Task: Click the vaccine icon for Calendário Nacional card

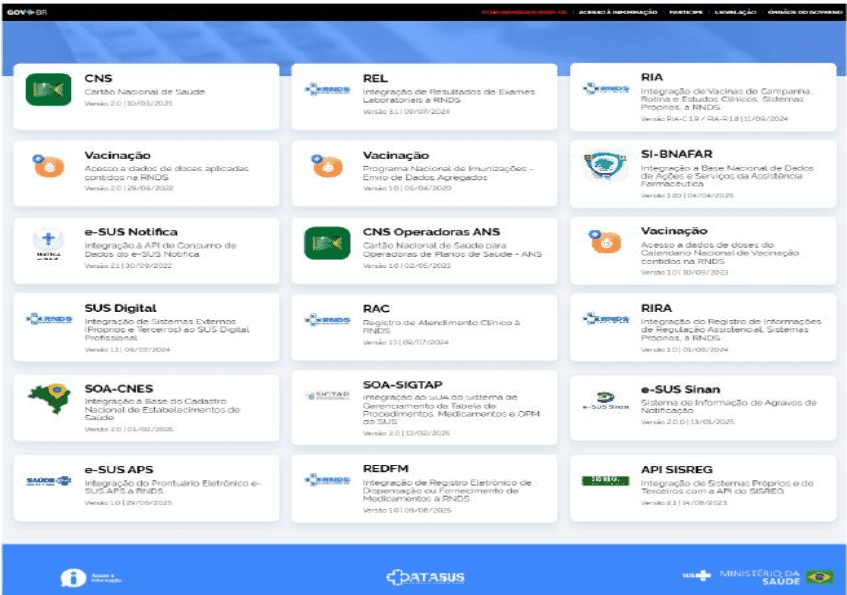Action: tap(606, 242)
